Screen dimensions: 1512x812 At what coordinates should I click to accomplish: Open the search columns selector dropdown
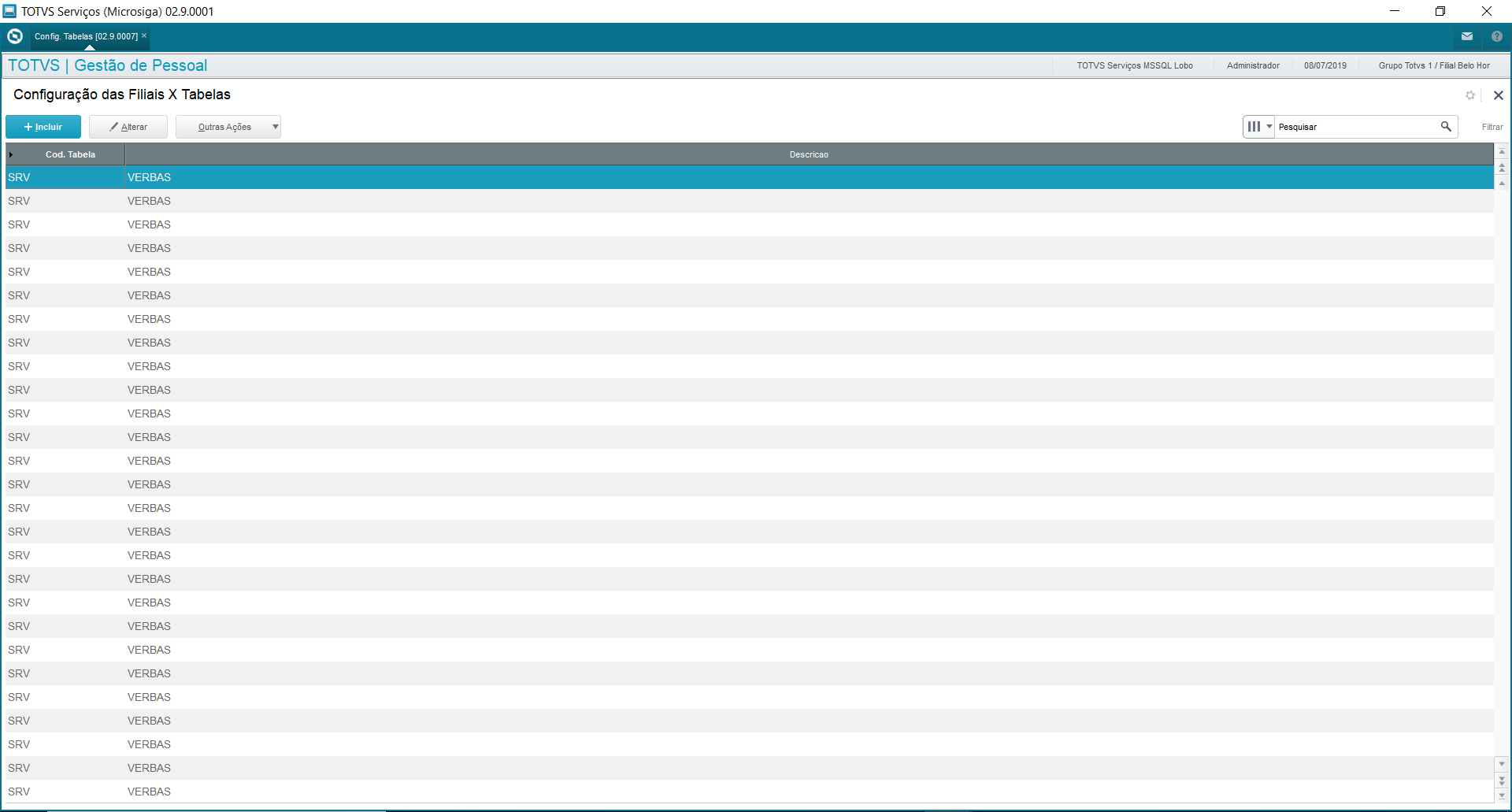click(x=1259, y=127)
